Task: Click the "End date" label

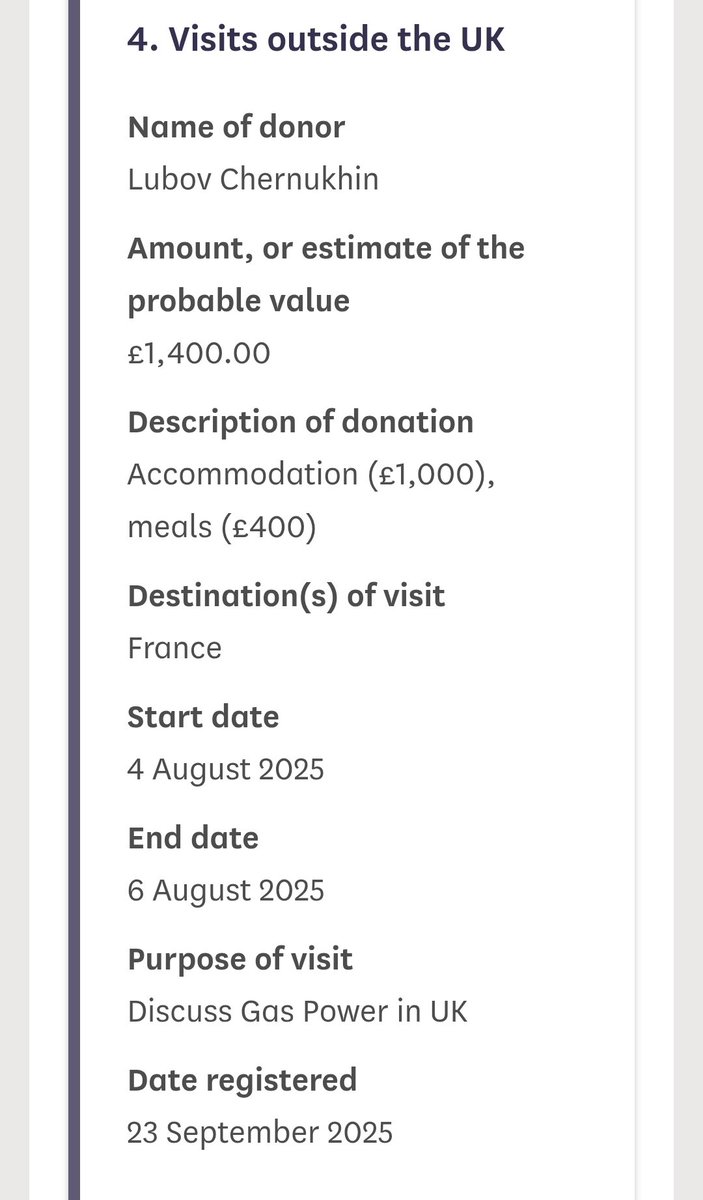Action: point(193,838)
